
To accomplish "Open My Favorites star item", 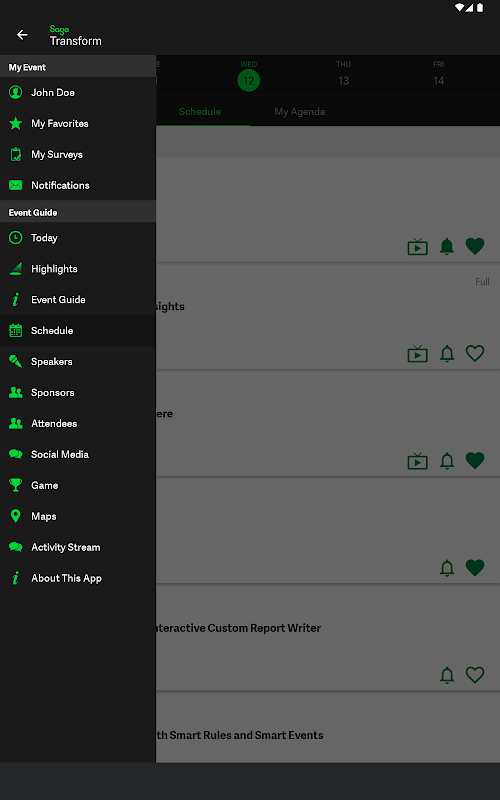I will click(x=78, y=123).
